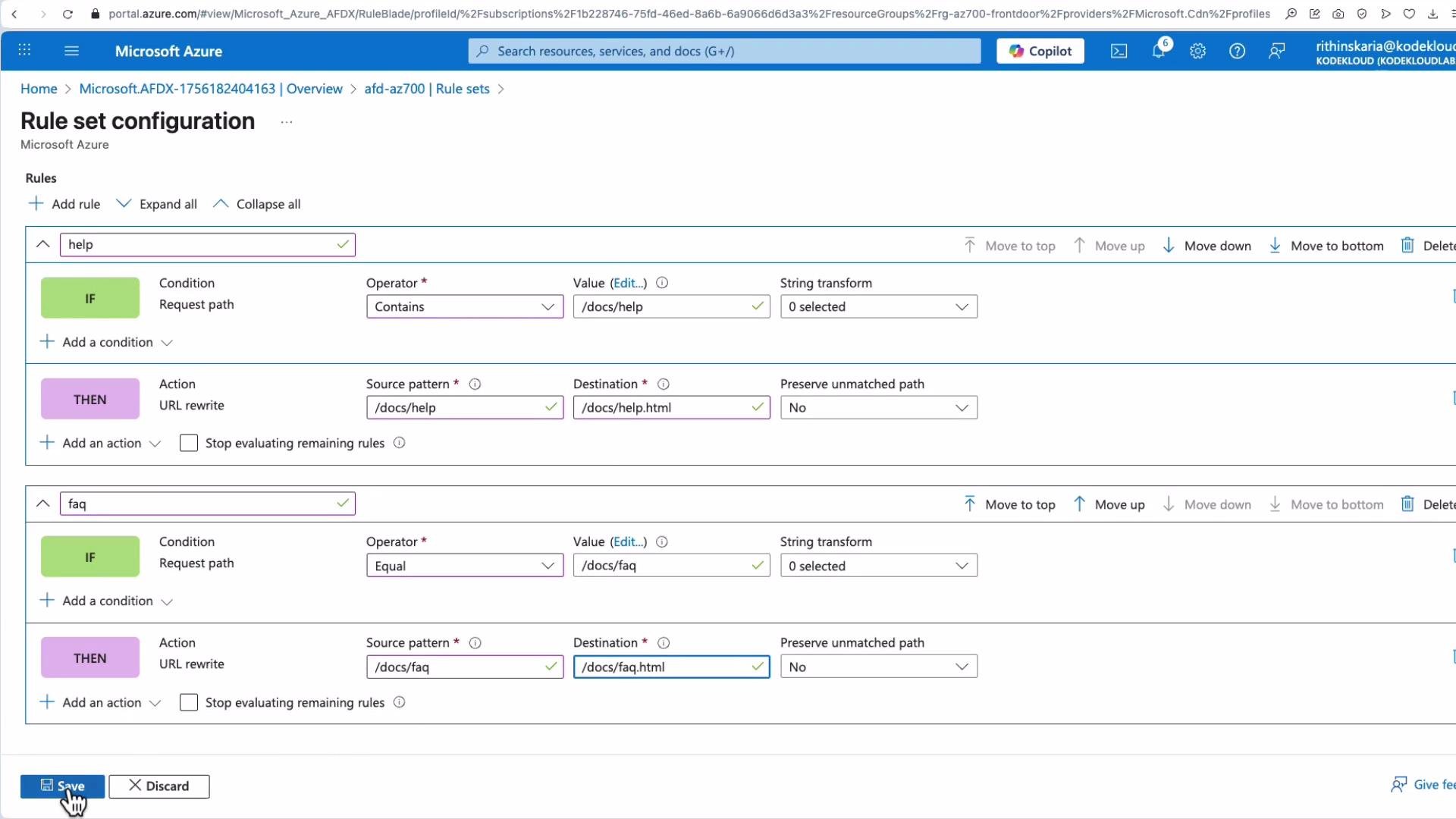
Task: Expand Add a condition in faq rule
Action: 106,601
